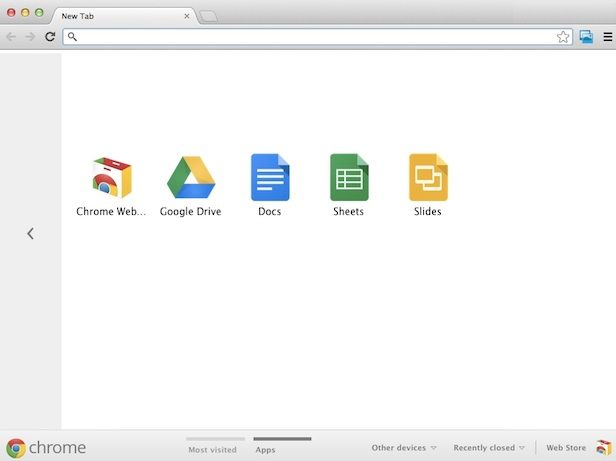The width and height of the screenshot is (616, 461).
Task: Click the Chrome Web... label text
Action: pos(111,211)
